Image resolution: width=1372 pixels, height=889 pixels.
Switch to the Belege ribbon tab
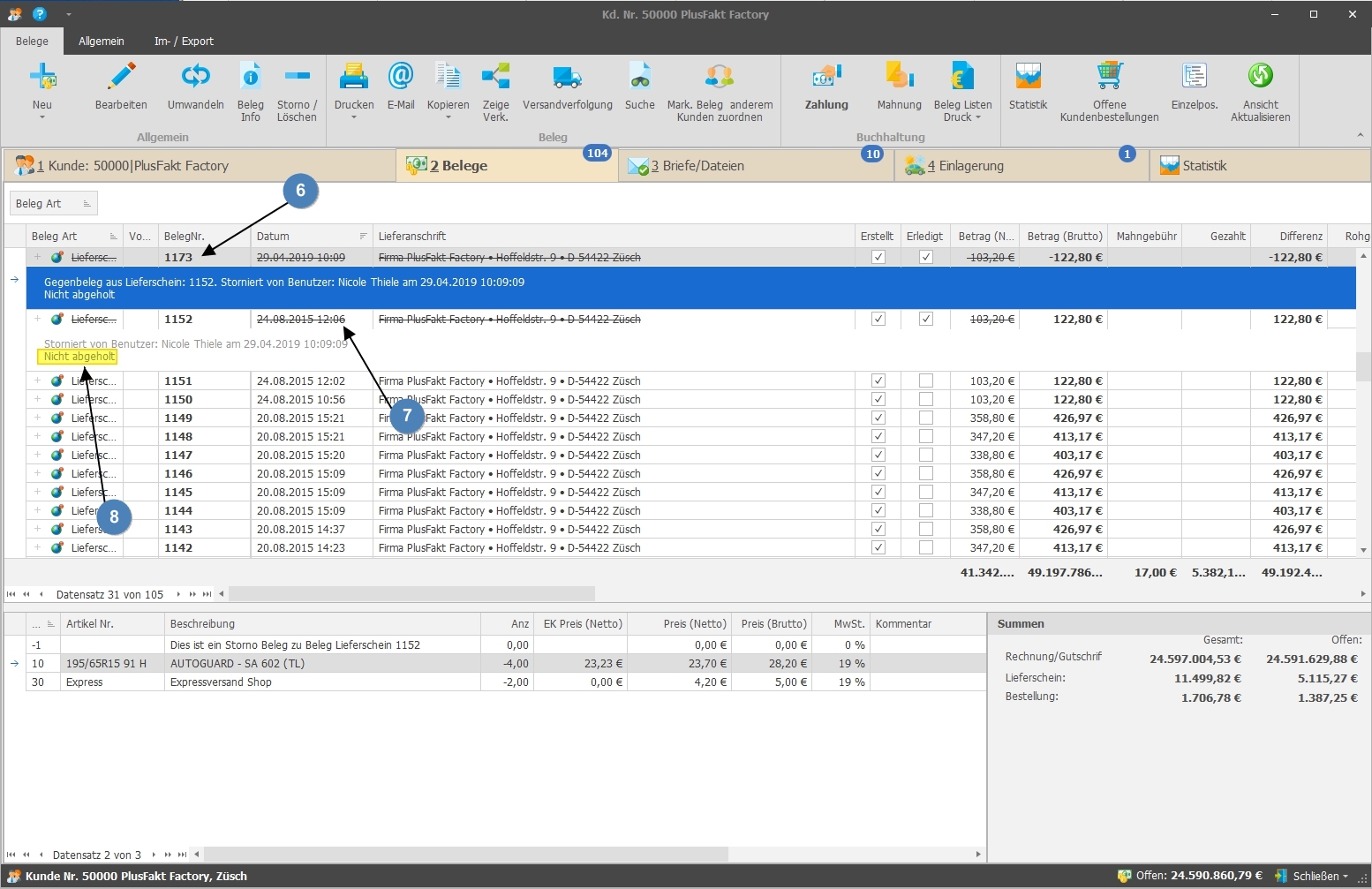pos(32,41)
